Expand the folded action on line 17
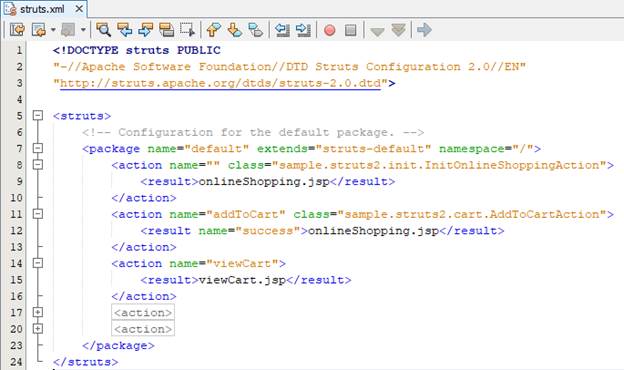 click(38, 312)
